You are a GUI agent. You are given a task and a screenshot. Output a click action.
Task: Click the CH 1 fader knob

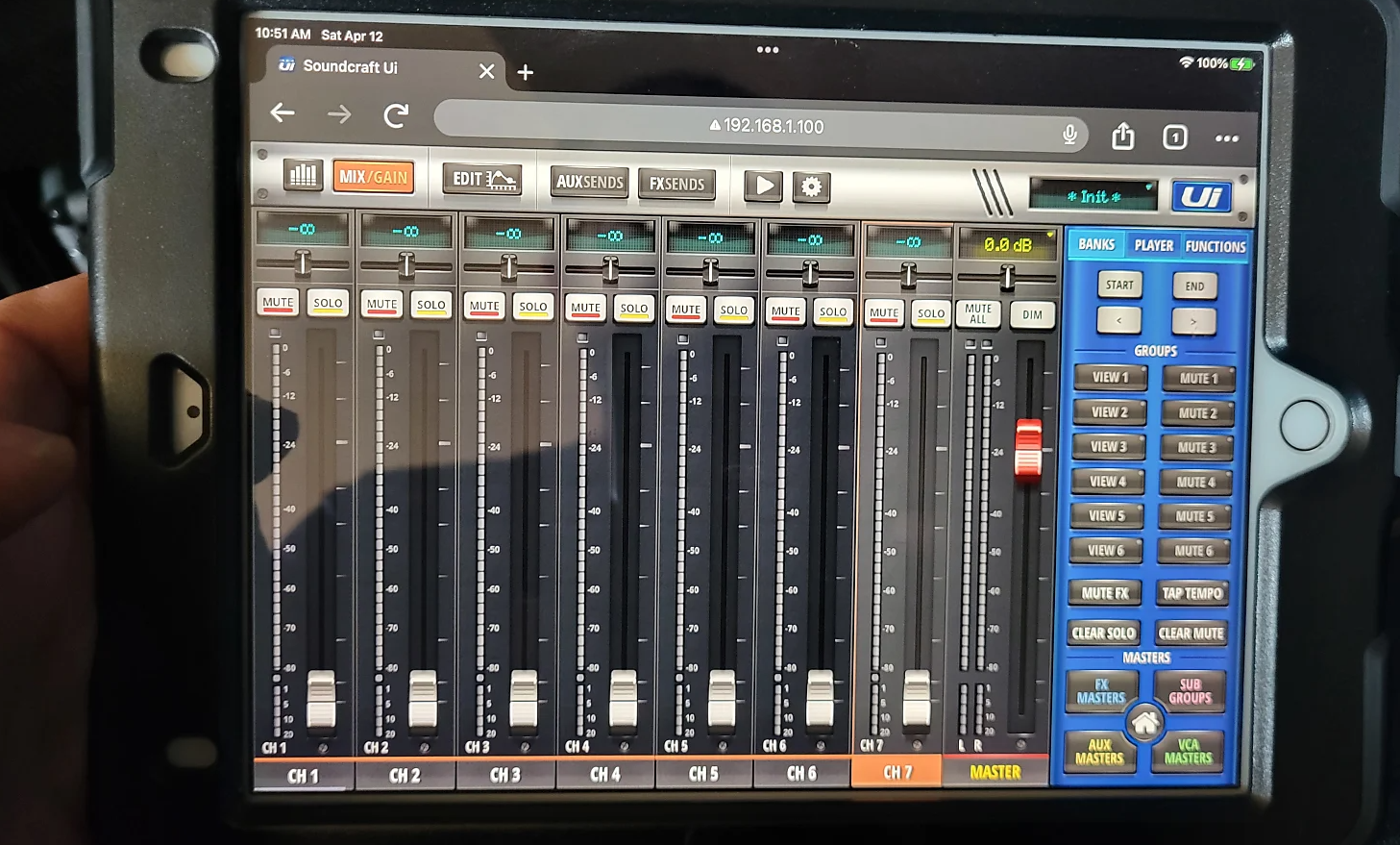[x=321, y=699]
